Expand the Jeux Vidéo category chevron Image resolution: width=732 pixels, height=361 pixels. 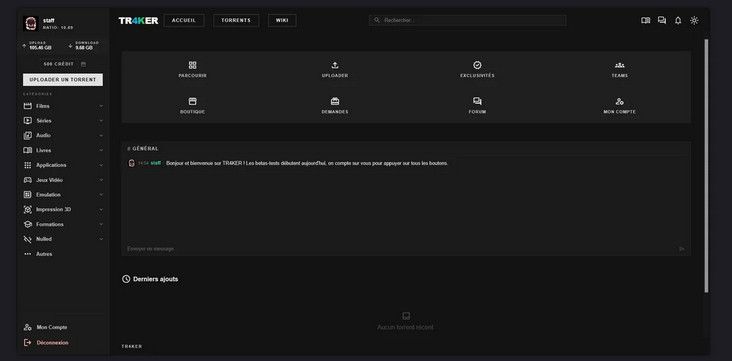(x=101, y=180)
